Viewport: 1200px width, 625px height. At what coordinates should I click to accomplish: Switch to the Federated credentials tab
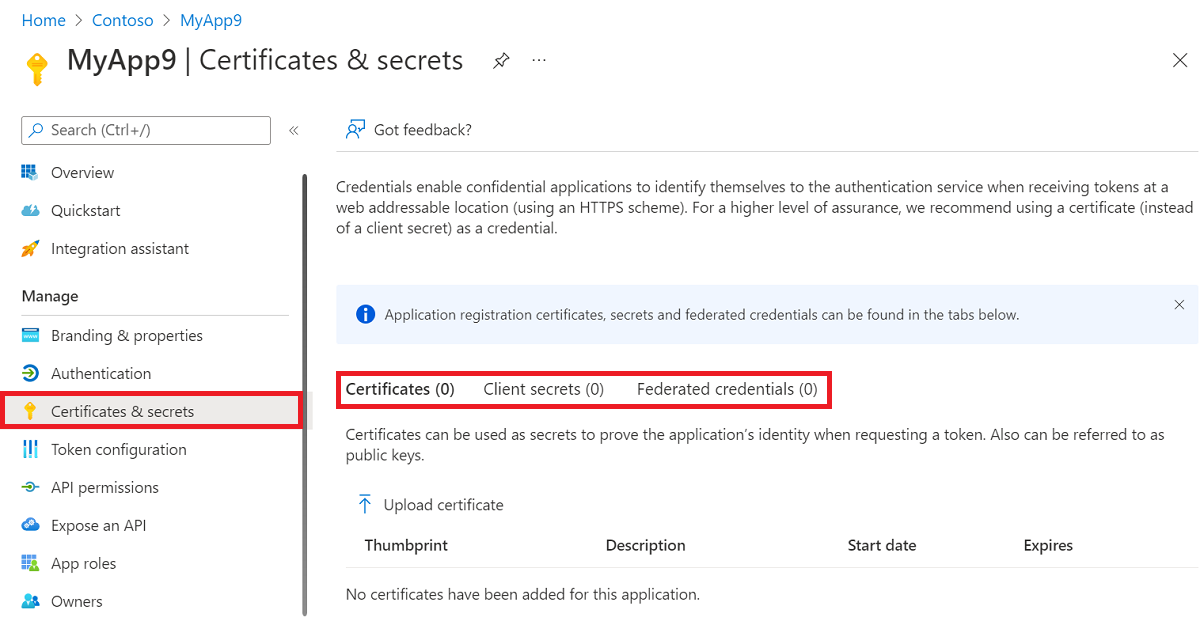(x=727, y=389)
